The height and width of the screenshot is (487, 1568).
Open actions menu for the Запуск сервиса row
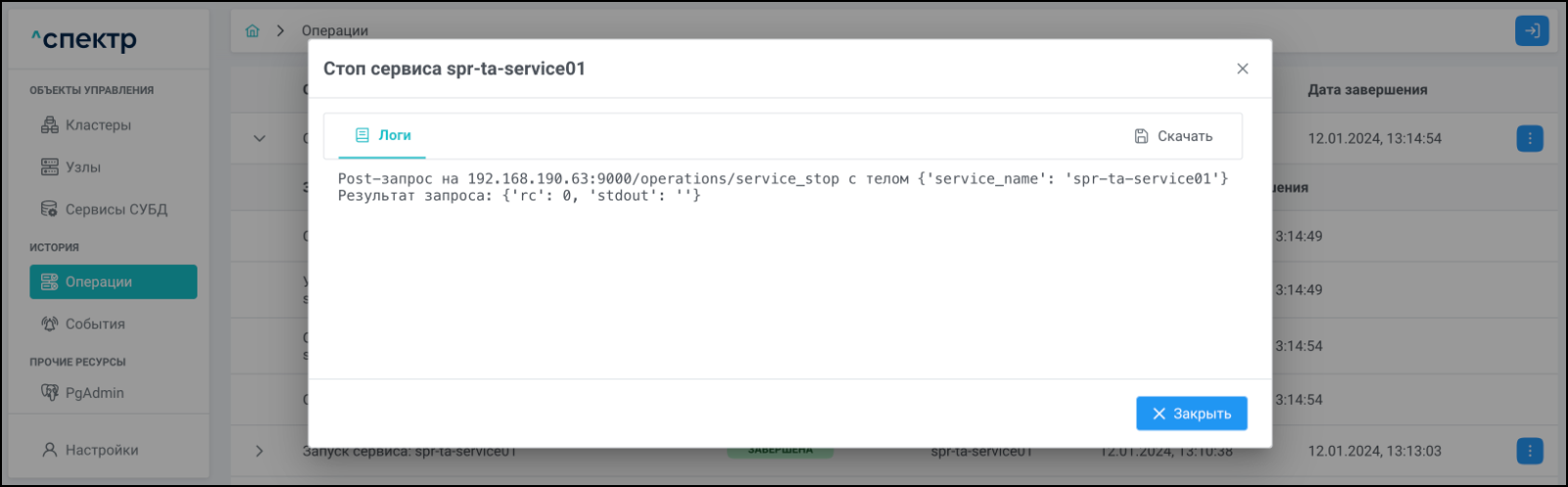click(x=1530, y=451)
